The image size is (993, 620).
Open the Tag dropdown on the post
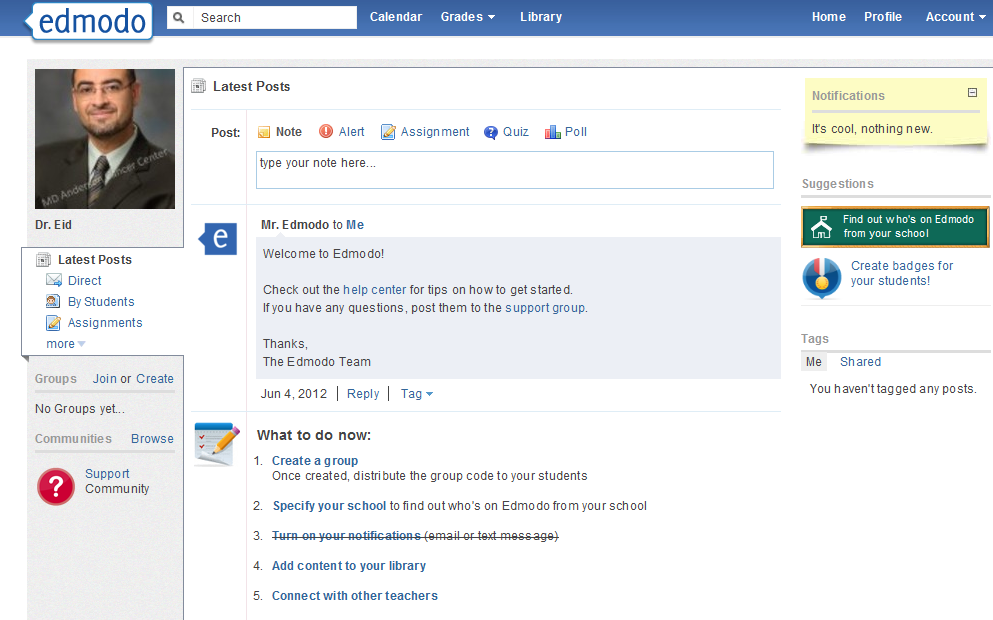417,394
